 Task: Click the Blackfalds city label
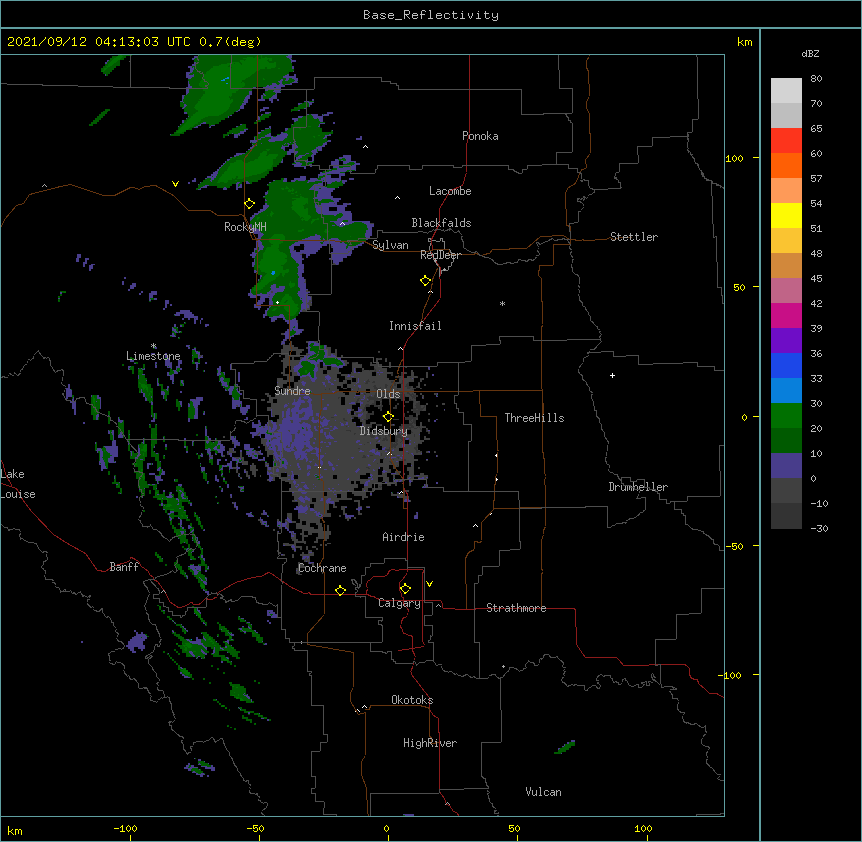[441, 223]
